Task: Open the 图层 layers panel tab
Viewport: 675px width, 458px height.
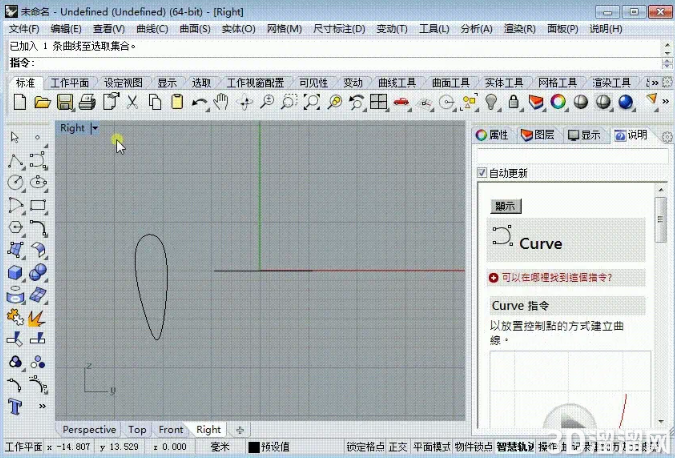Action: (538, 135)
